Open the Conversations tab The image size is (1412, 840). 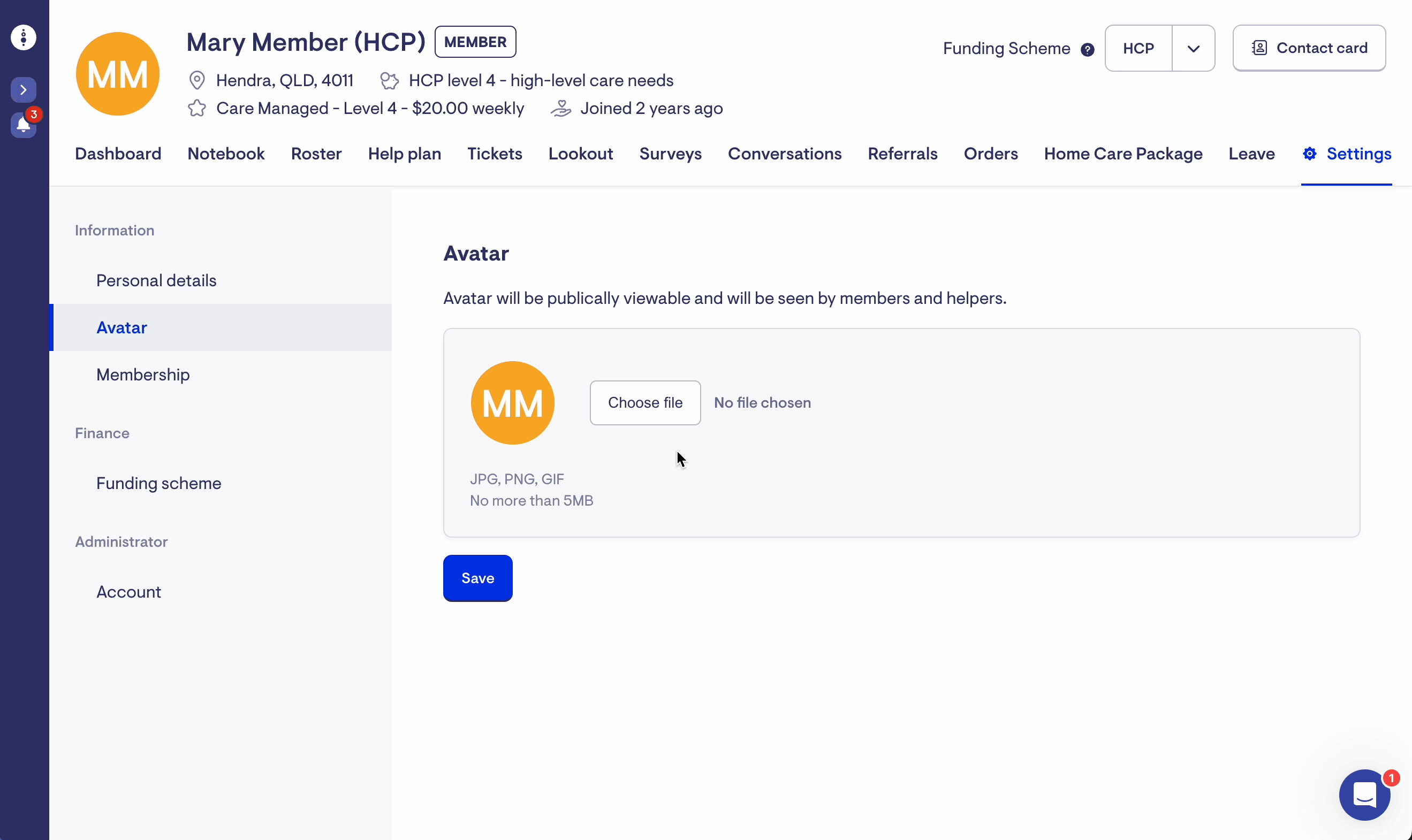(784, 154)
